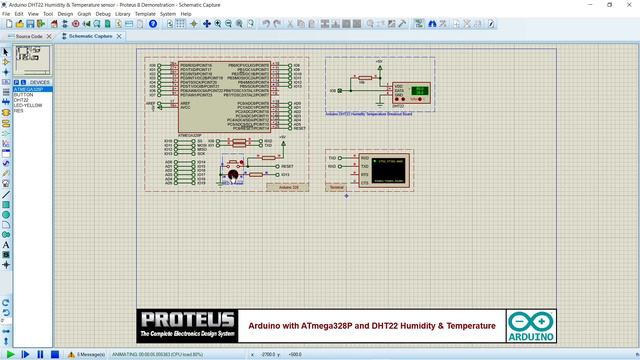Viewport: 640px width, 360px height.
Task: Select the Markers plus tool at sidebar bottom
Action: 6,265
